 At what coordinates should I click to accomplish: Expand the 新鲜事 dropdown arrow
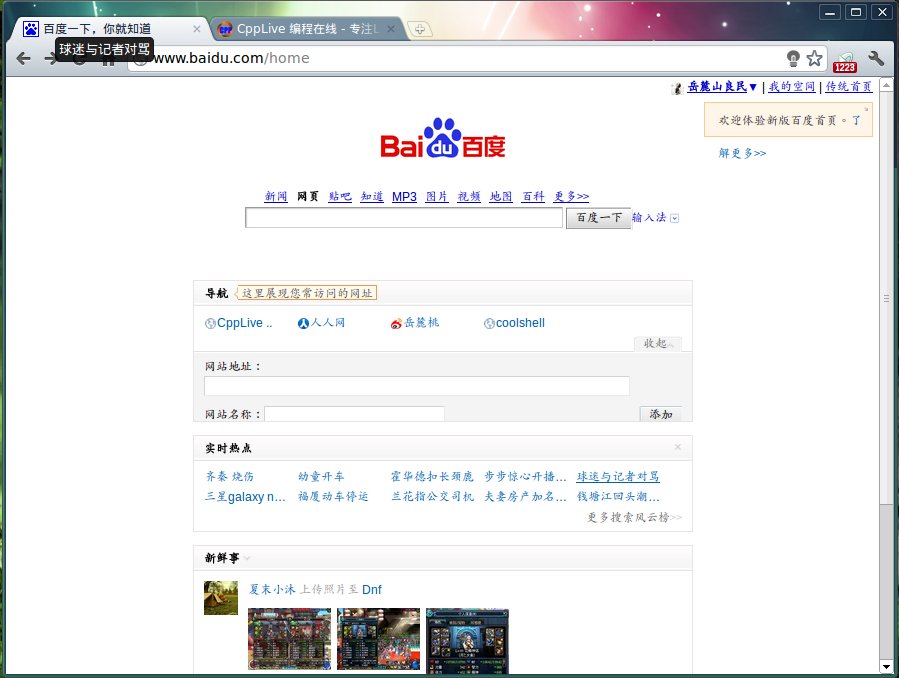(x=247, y=558)
